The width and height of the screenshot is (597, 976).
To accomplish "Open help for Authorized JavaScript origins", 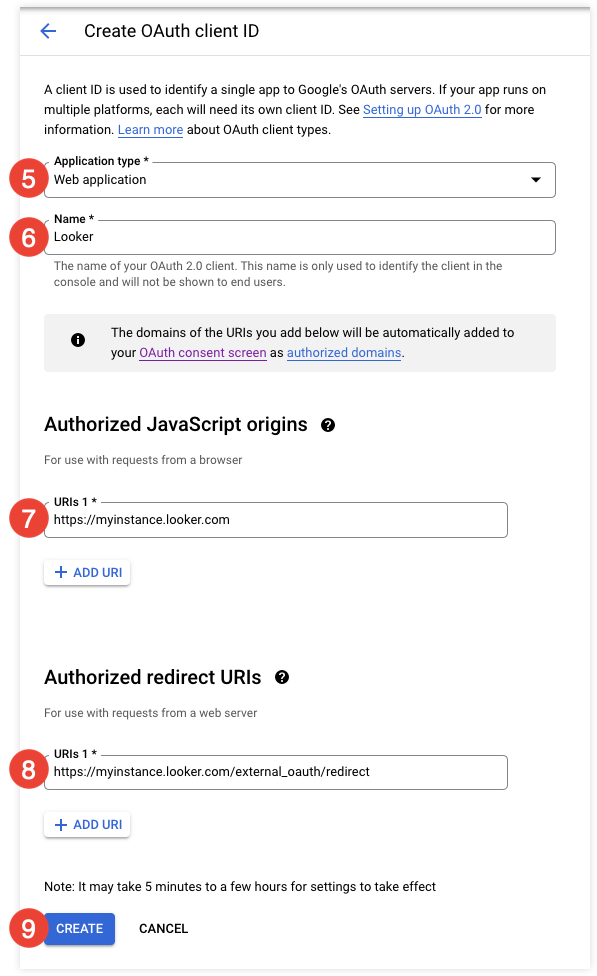I will tap(328, 425).
